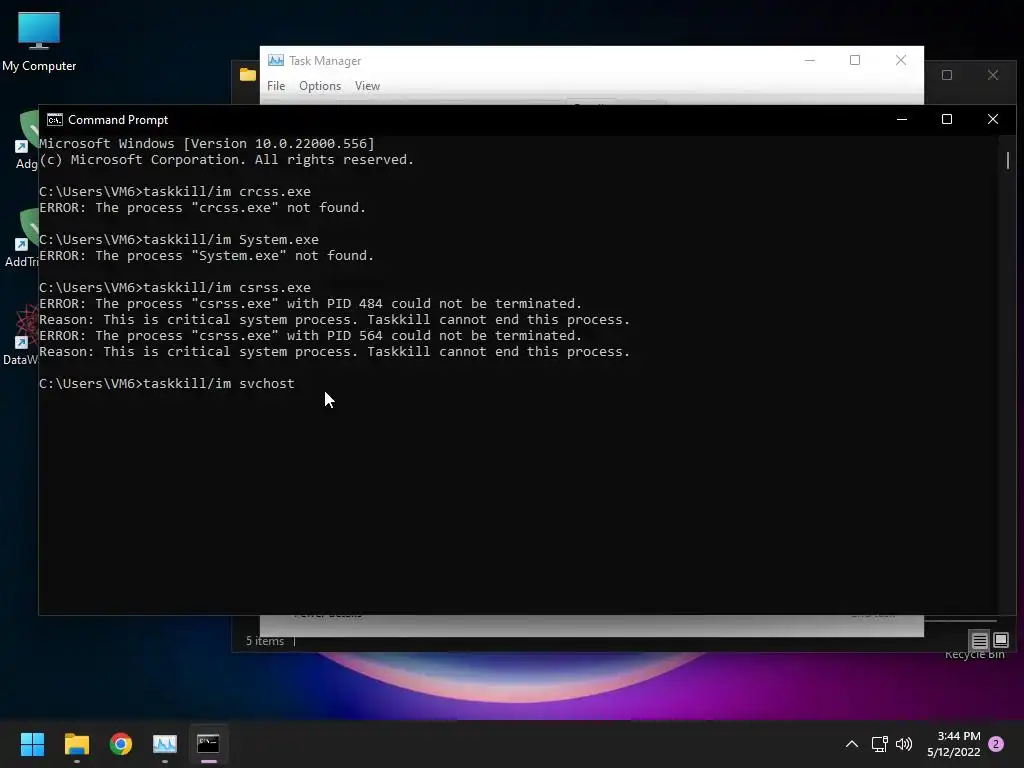
Task: Maximize the Task Manager window
Action: pos(855,60)
